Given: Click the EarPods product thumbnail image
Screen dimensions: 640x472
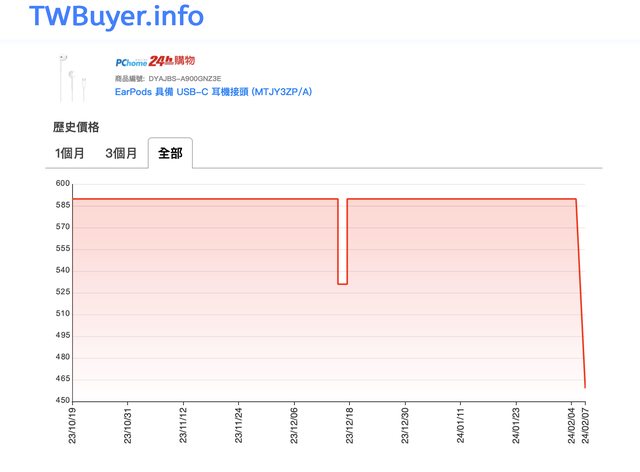Looking at the screenshot, I should pos(73,77).
